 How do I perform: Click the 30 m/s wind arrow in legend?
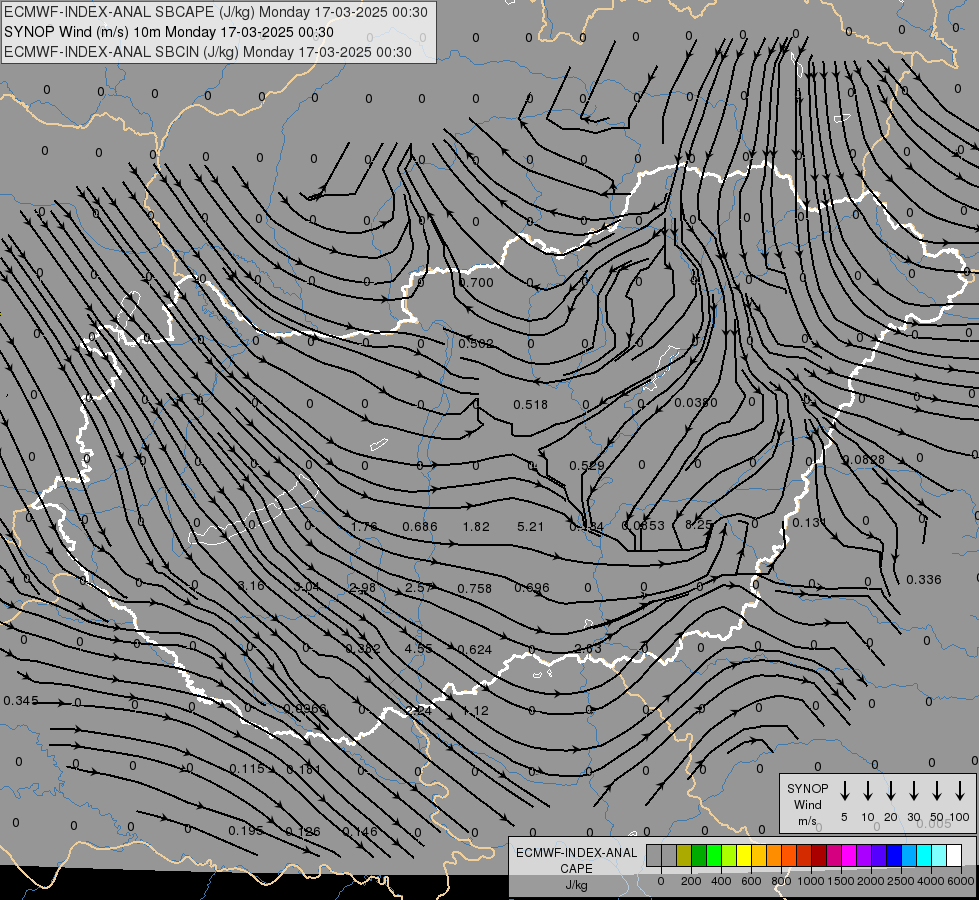(913, 790)
